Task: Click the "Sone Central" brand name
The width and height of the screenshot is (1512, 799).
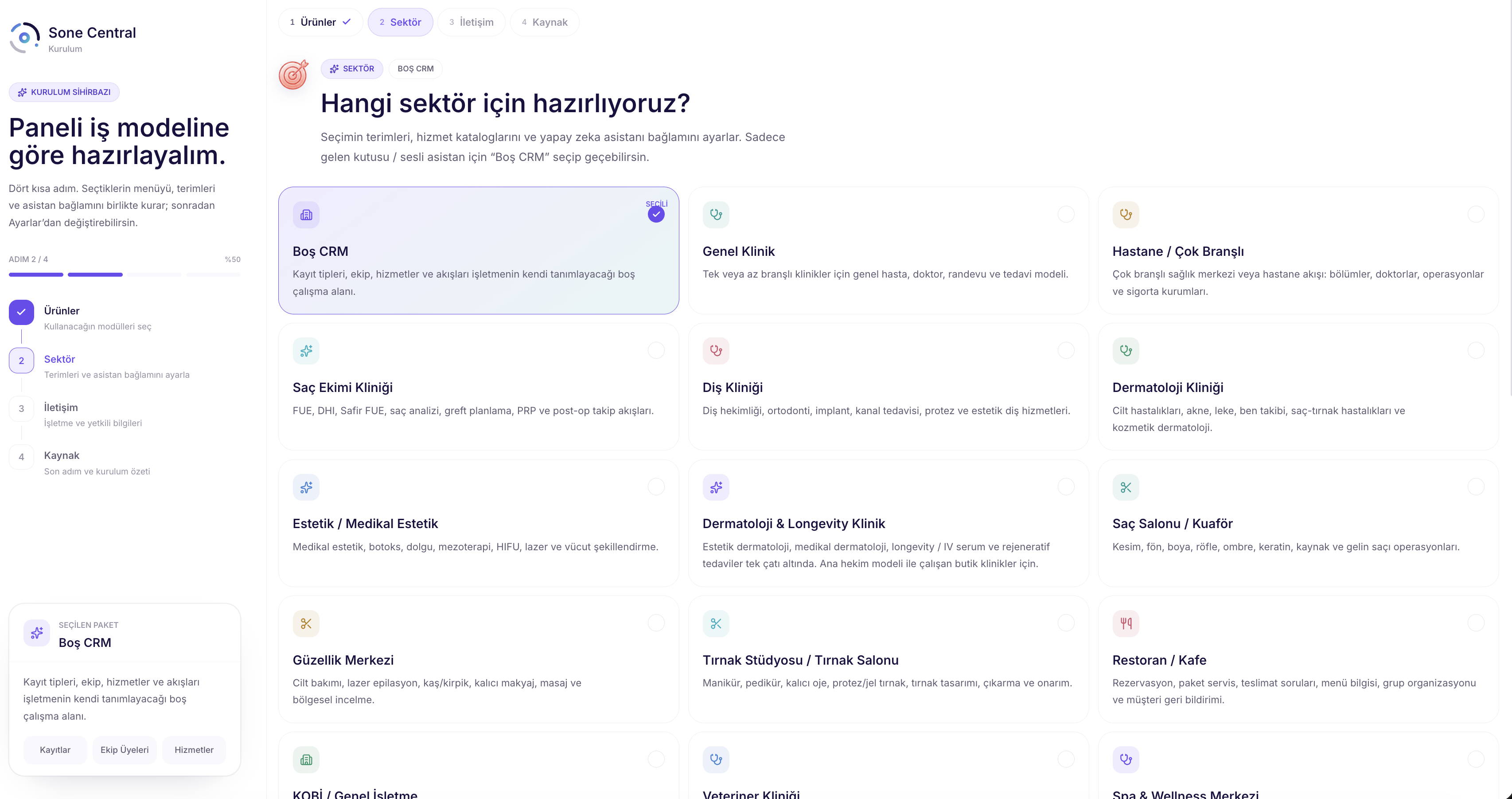Action: point(92,33)
